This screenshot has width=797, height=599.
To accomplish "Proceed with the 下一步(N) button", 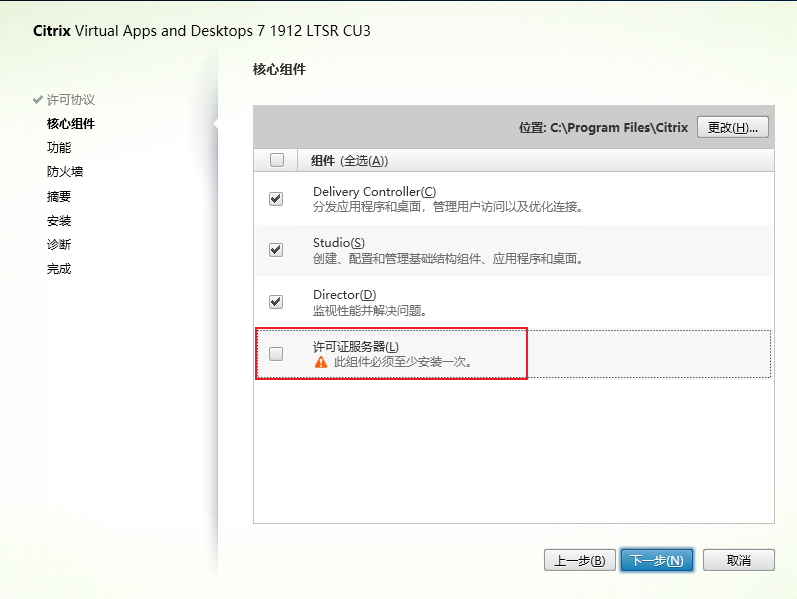I will coord(657,560).
